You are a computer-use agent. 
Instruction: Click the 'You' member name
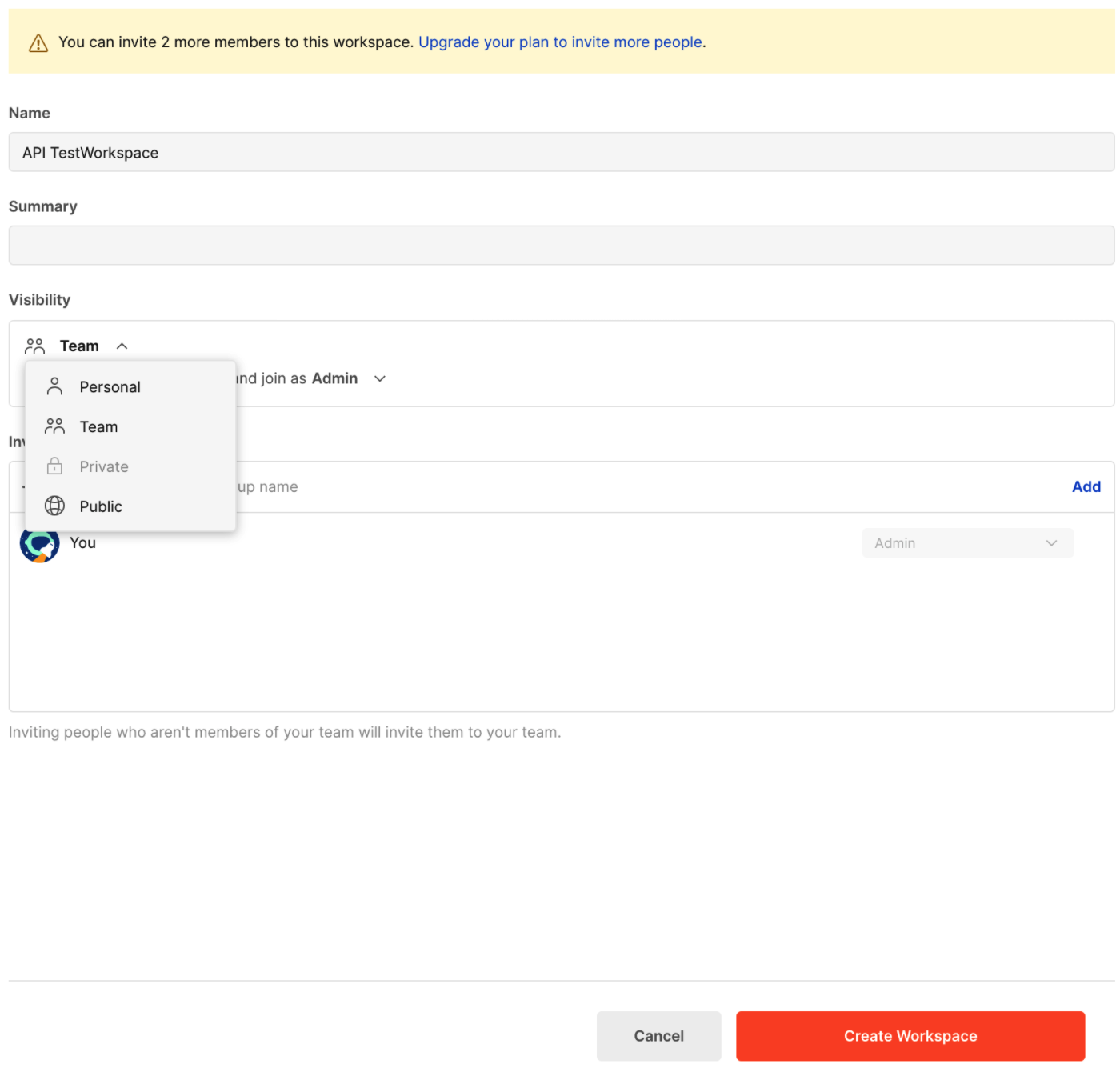(83, 543)
